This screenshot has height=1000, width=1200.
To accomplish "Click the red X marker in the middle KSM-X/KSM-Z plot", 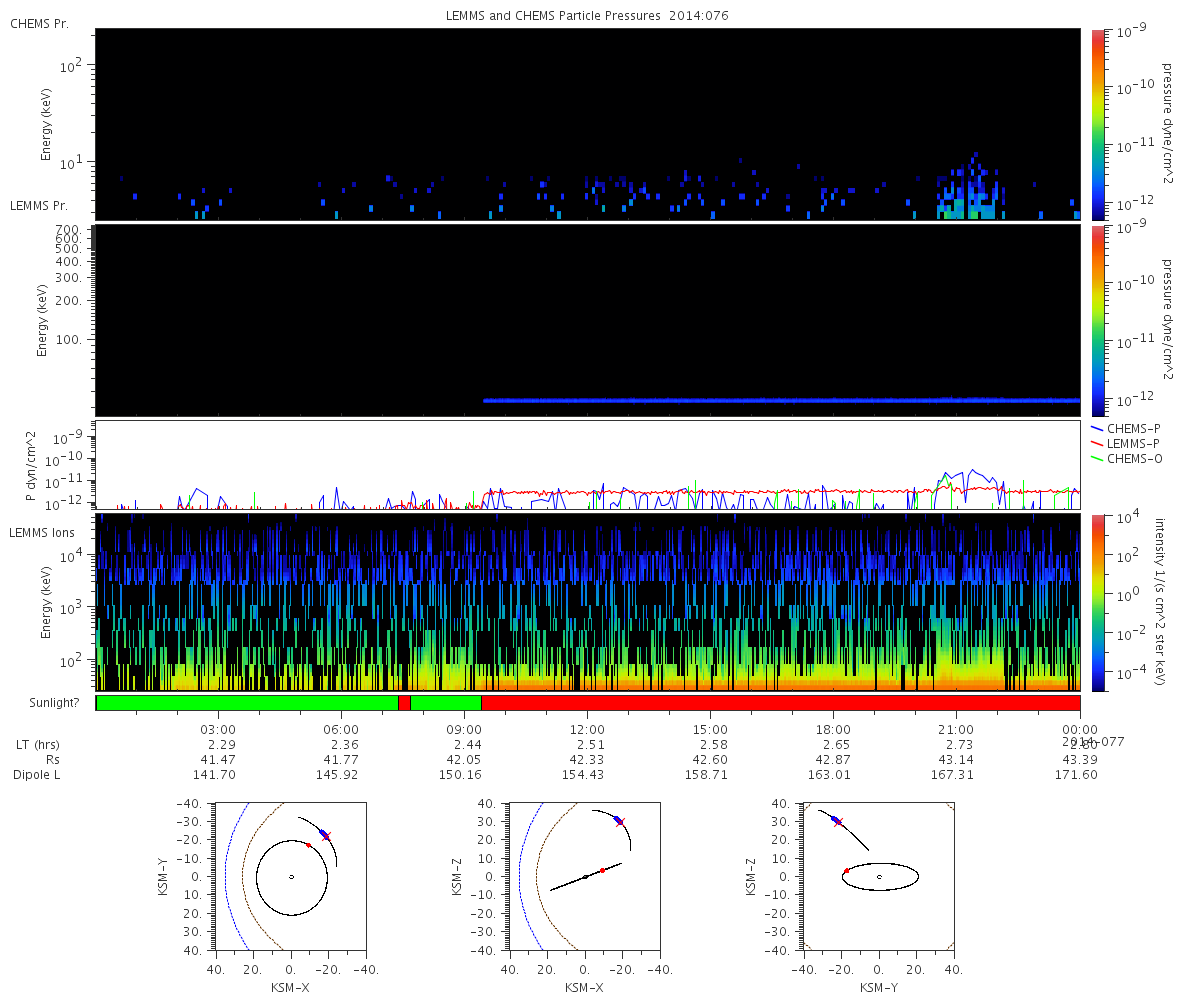I will [x=620, y=822].
